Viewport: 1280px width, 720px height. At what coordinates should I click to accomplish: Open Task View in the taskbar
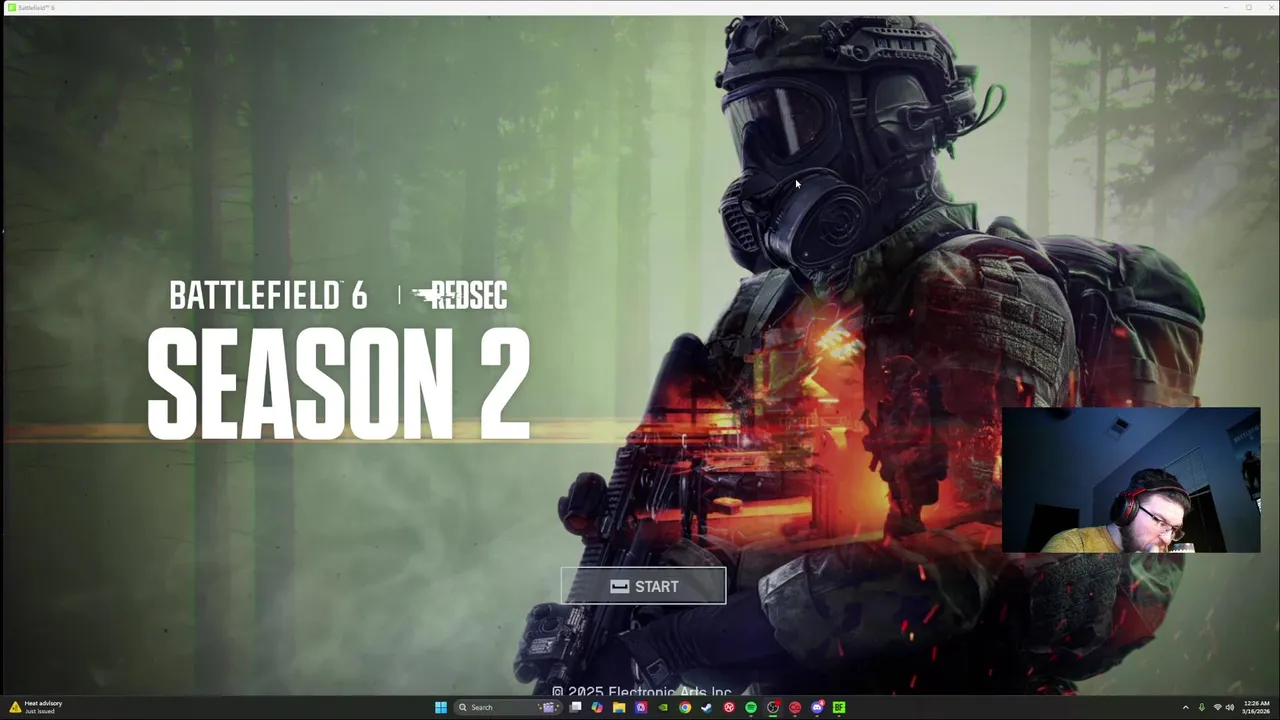[x=575, y=708]
